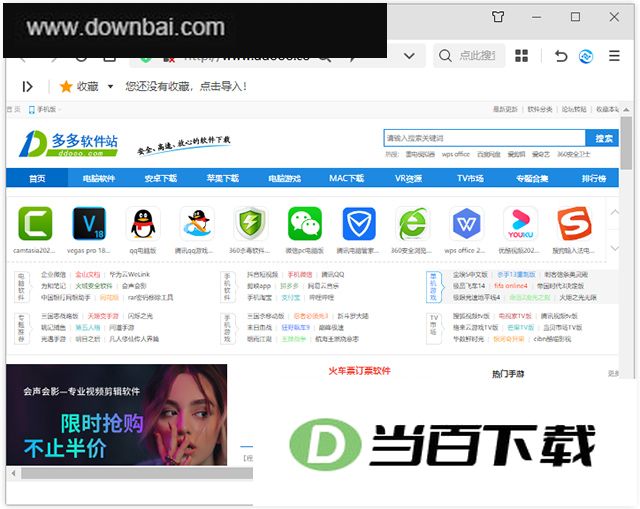Click the browser search magnifier icon
This screenshot has height=509, width=640.
pos(445,56)
